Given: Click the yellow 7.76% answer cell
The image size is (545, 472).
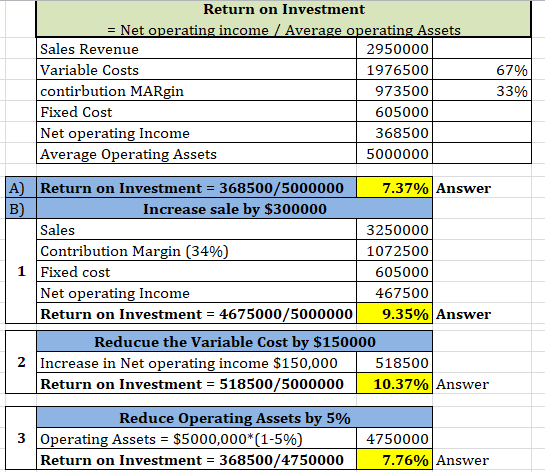Looking at the screenshot, I should (x=394, y=459).
